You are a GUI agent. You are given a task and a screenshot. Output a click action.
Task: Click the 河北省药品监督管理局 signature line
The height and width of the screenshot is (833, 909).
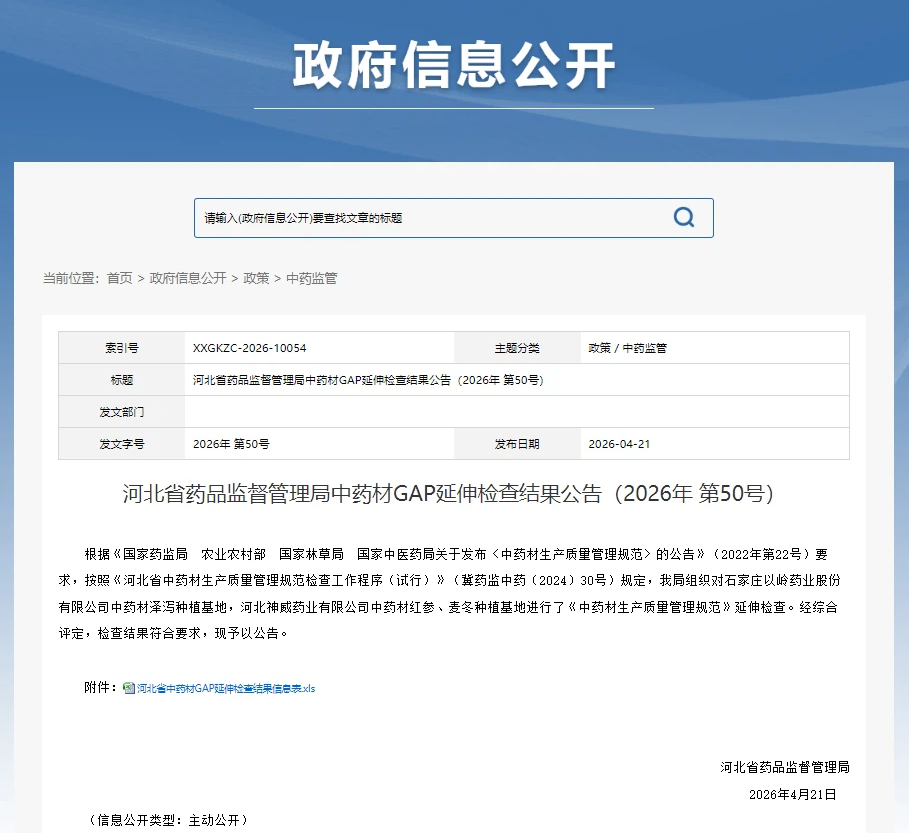pos(784,768)
